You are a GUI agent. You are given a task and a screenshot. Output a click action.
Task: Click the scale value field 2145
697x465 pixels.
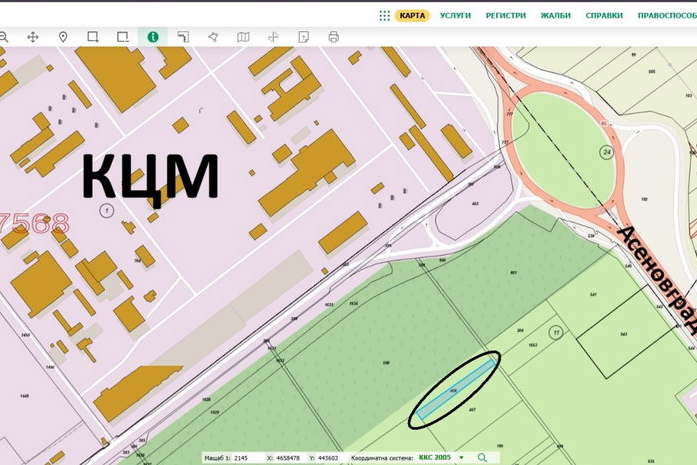[x=240, y=458]
